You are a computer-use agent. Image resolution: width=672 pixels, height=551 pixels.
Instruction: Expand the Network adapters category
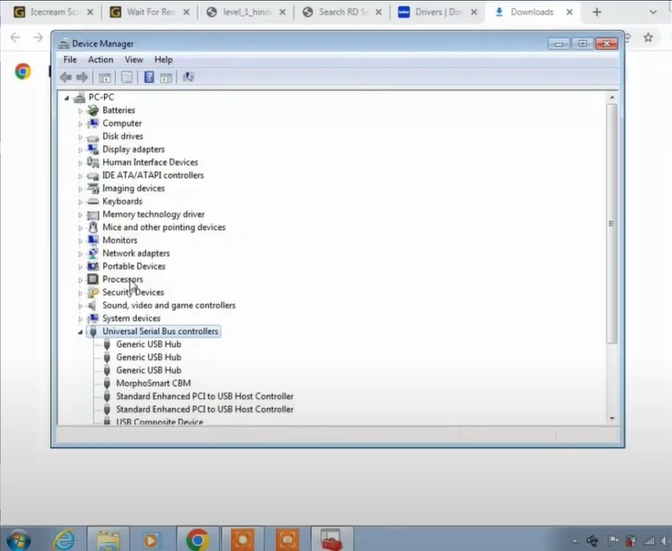(81, 254)
